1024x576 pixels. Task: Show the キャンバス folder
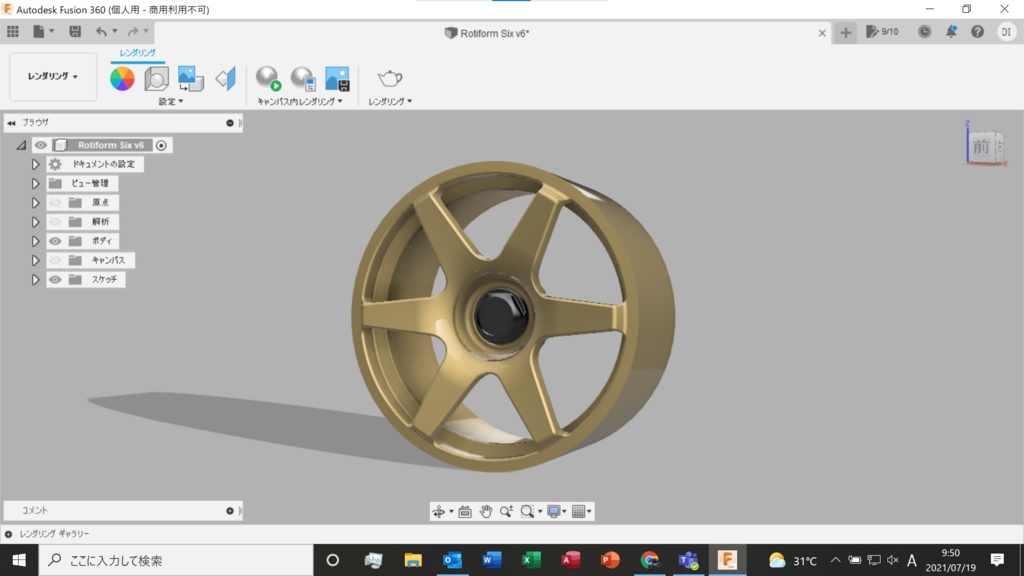tap(56, 260)
